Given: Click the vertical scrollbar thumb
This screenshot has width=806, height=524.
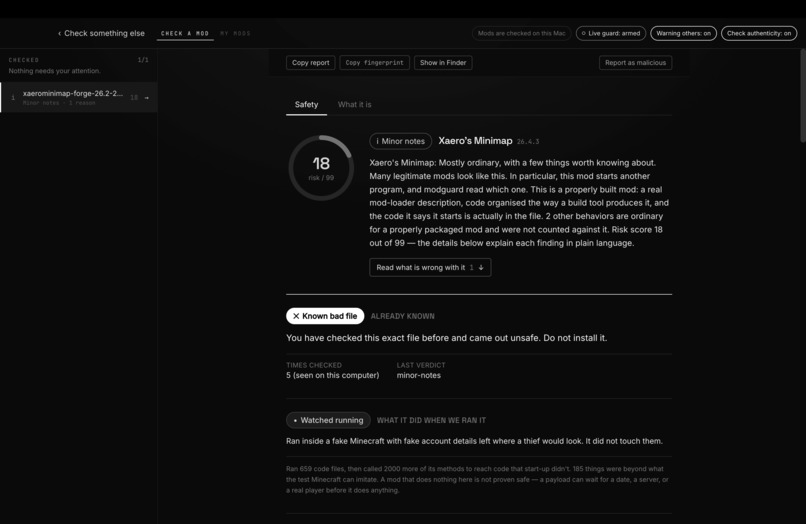Looking at the screenshot, I should (803, 95).
